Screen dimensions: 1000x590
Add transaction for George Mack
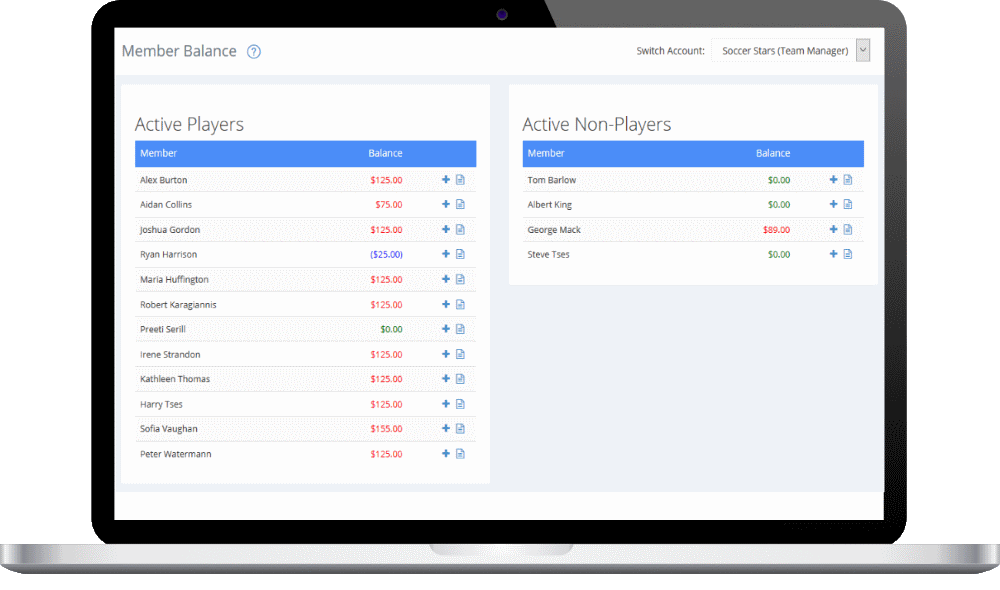(x=834, y=229)
